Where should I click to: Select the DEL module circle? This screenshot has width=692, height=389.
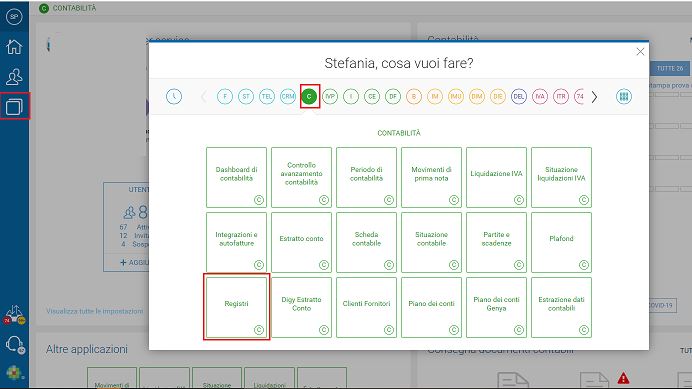pos(519,96)
